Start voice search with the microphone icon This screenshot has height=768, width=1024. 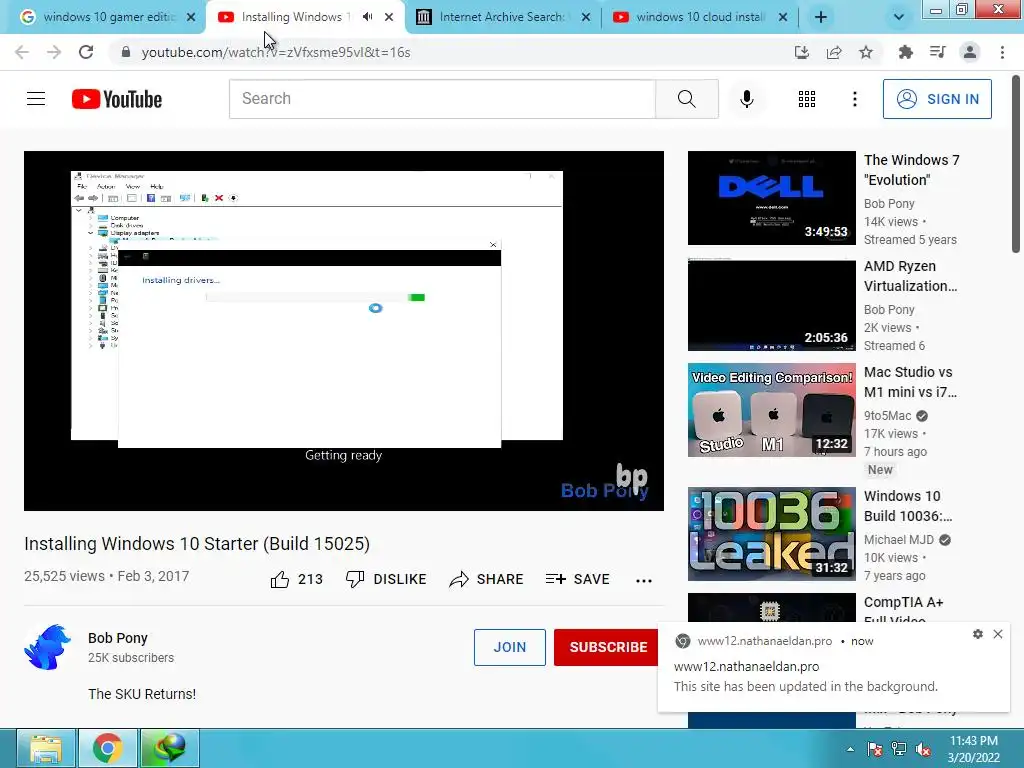746,99
